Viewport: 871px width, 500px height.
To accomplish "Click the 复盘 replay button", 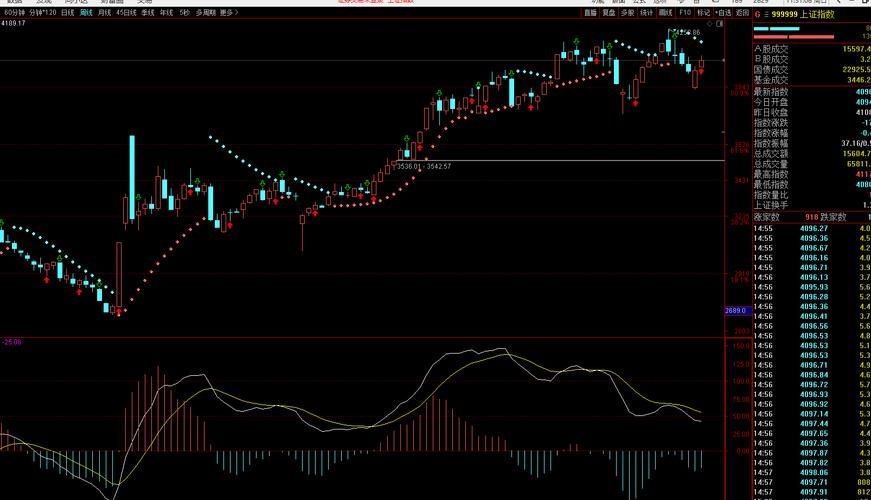I will pos(609,12).
